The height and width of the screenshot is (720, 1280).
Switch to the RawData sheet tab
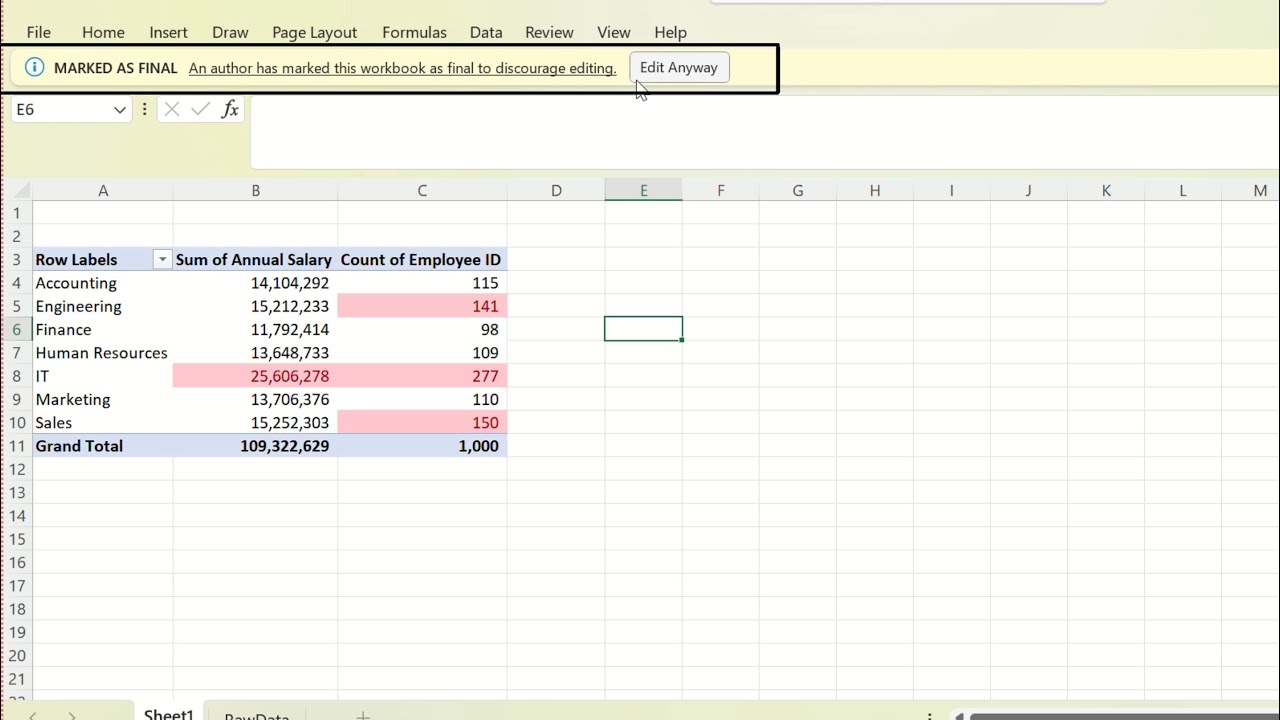256,714
